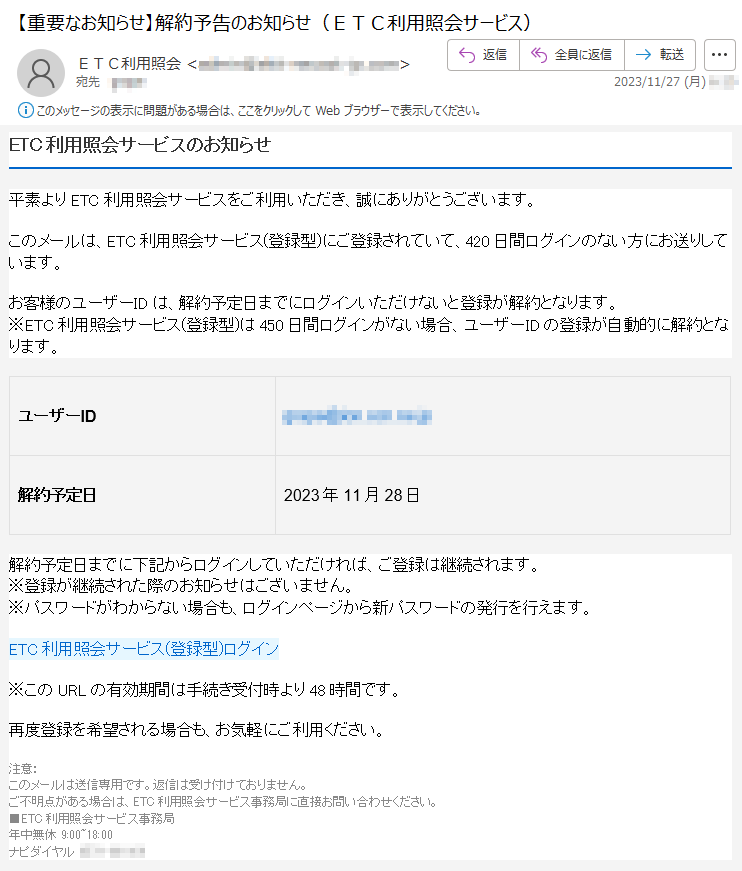Click the double-arrow reply-all icon
Viewport: 742px width, 871px height.
click(539, 54)
